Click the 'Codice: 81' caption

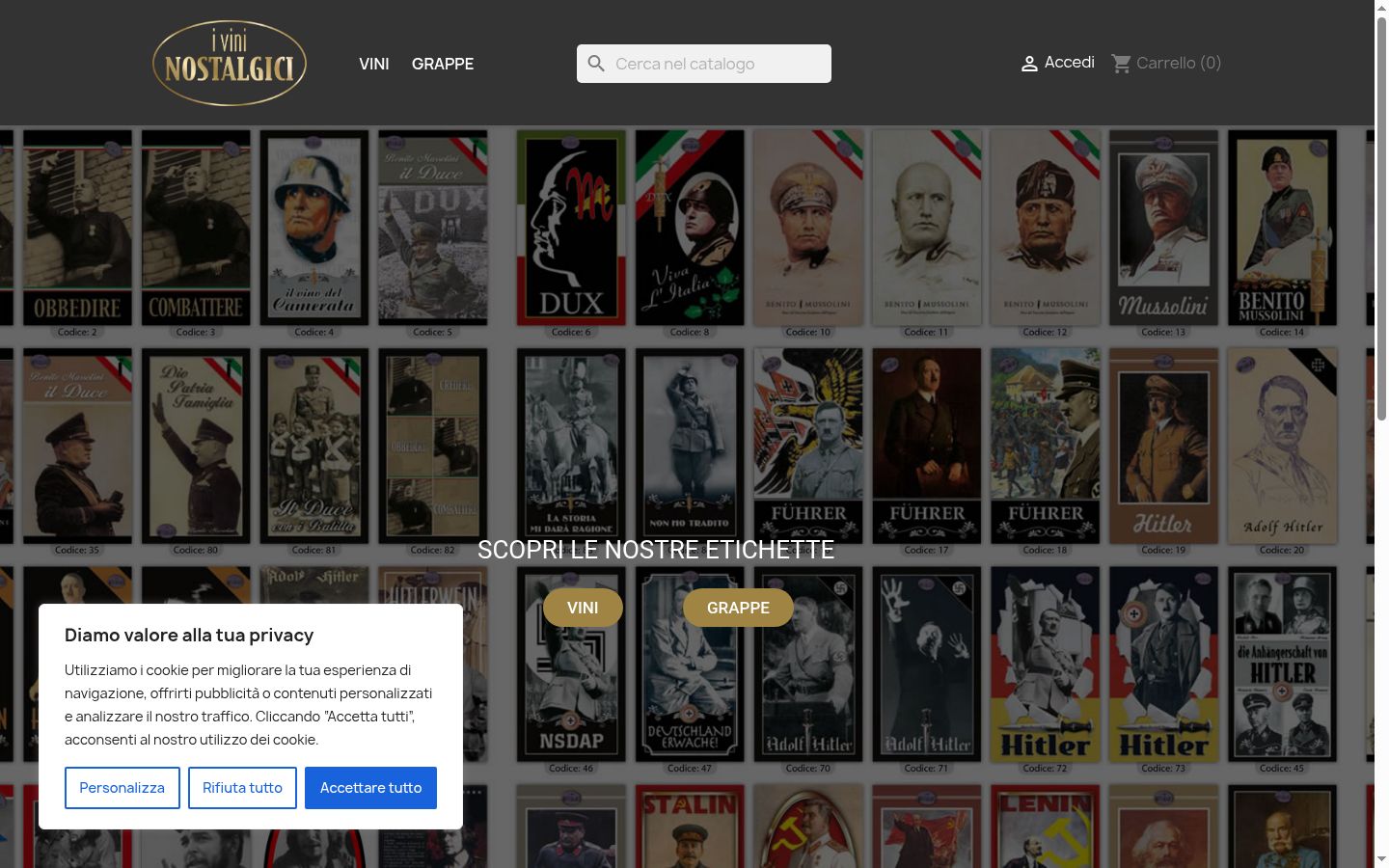[314, 550]
